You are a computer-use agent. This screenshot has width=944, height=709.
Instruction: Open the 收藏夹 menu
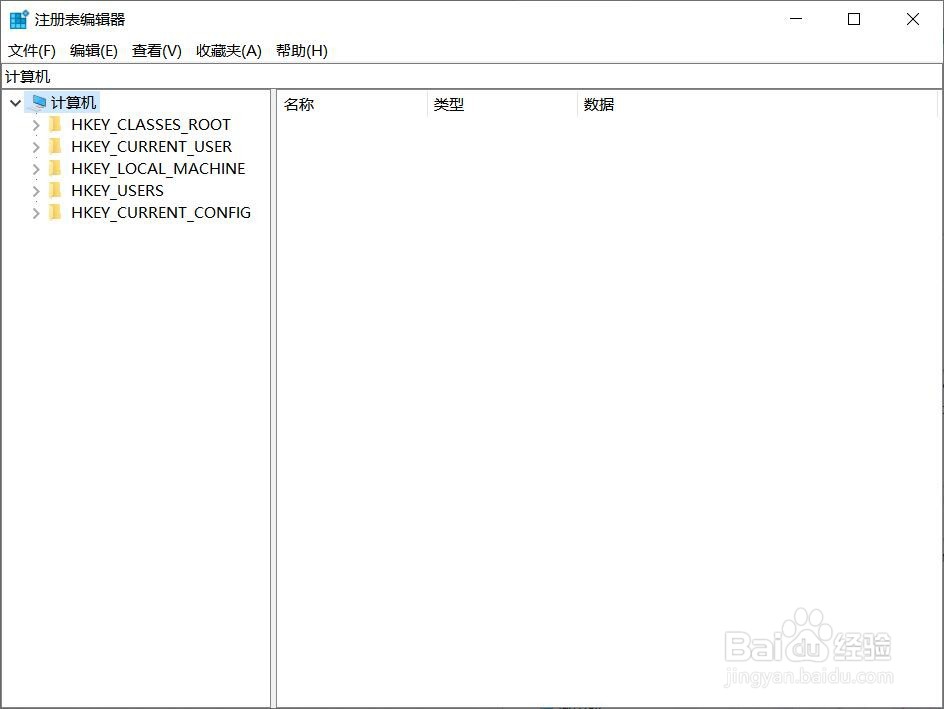coord(228,50)
